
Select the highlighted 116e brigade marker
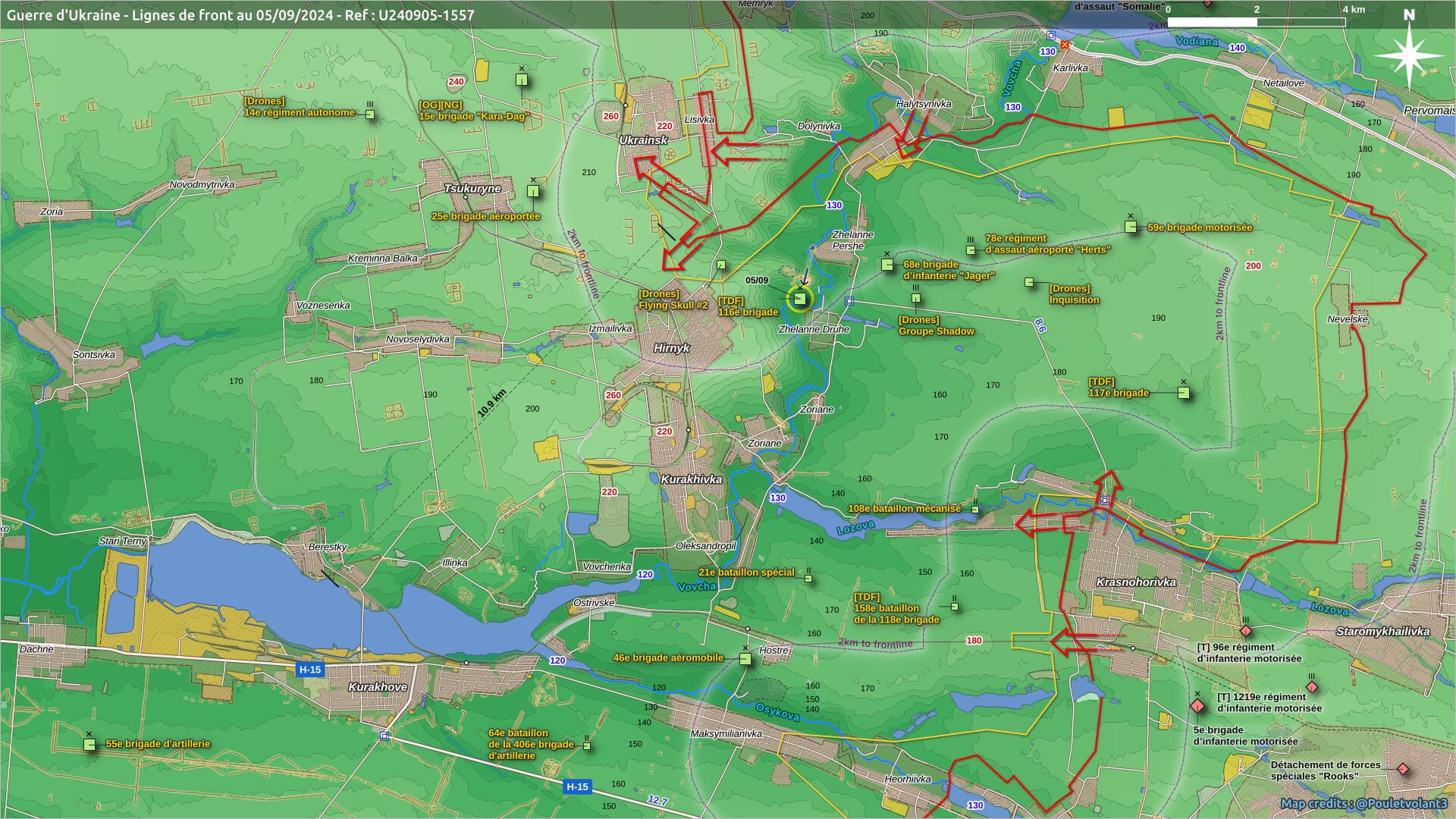[799, 299]
